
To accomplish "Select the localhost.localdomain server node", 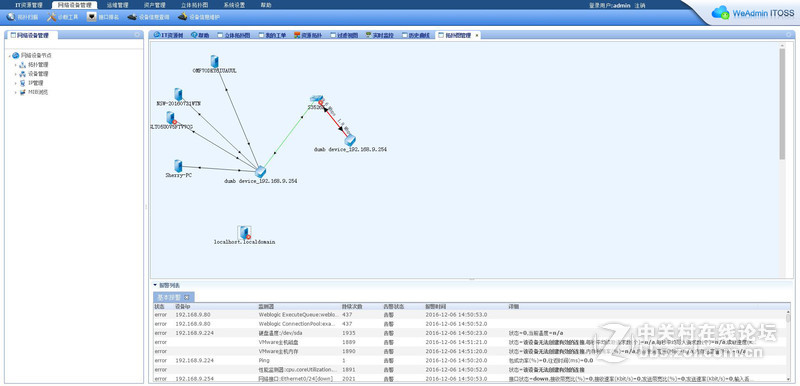I will (244, 233).
